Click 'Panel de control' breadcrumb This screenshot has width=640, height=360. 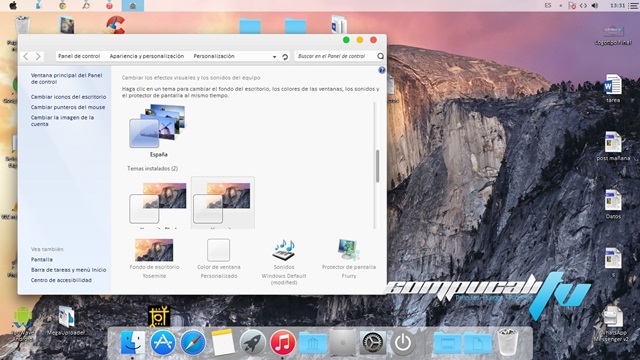point(79,56)
